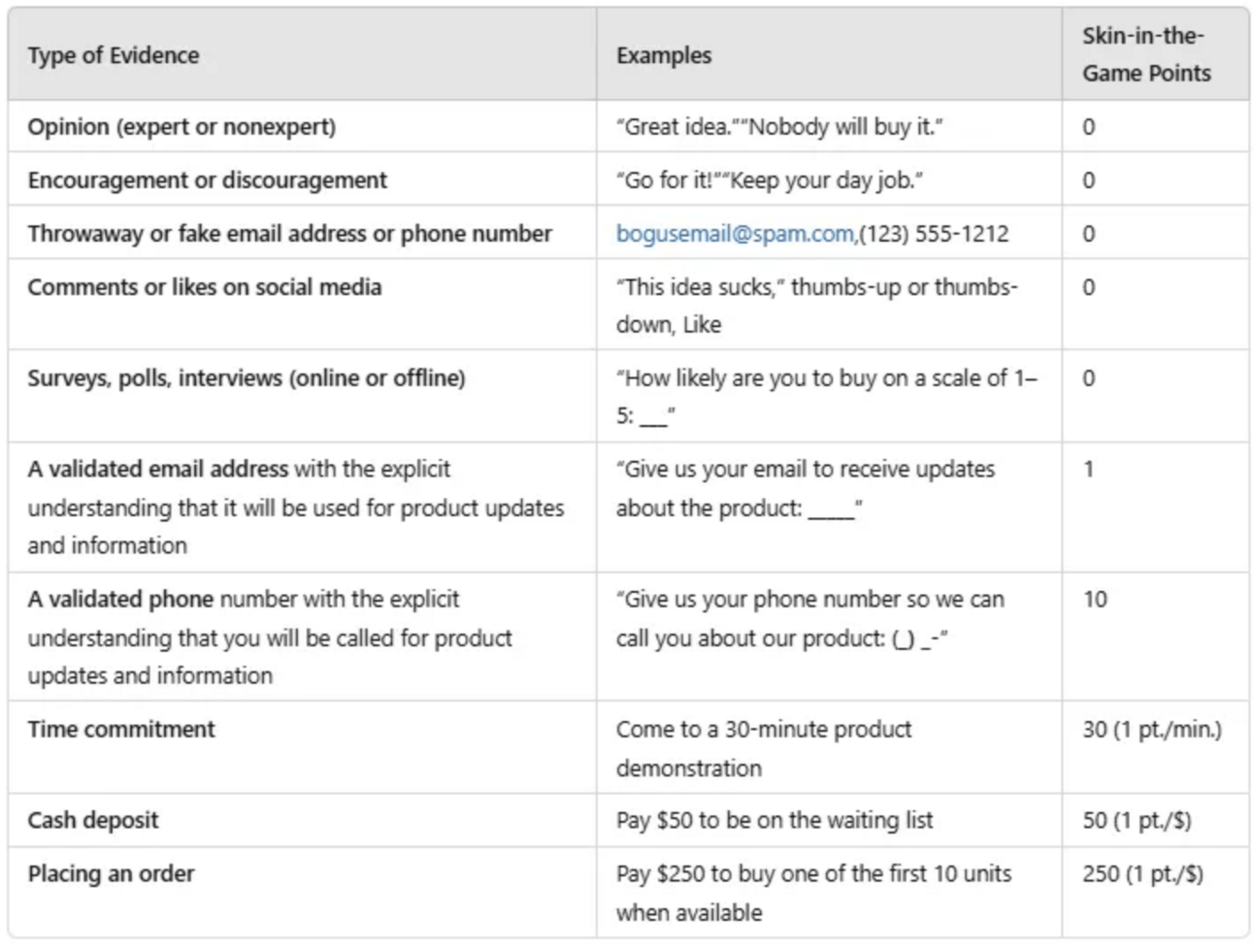Select the "30 (1 pt./min.)" points cell
This screenshot has width=1254, height=952.
coord(1152,730)
